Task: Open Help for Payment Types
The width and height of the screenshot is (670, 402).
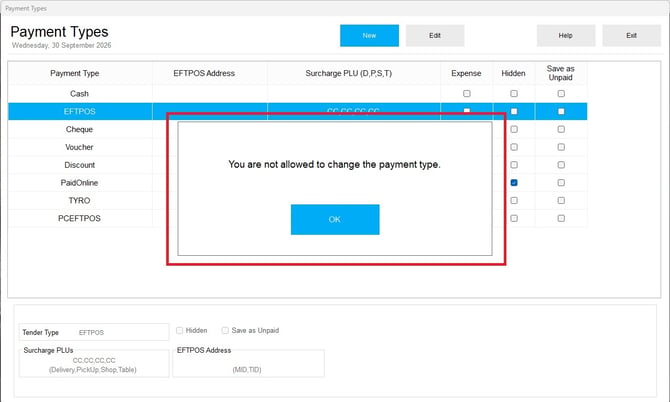Action: point(566,35)
